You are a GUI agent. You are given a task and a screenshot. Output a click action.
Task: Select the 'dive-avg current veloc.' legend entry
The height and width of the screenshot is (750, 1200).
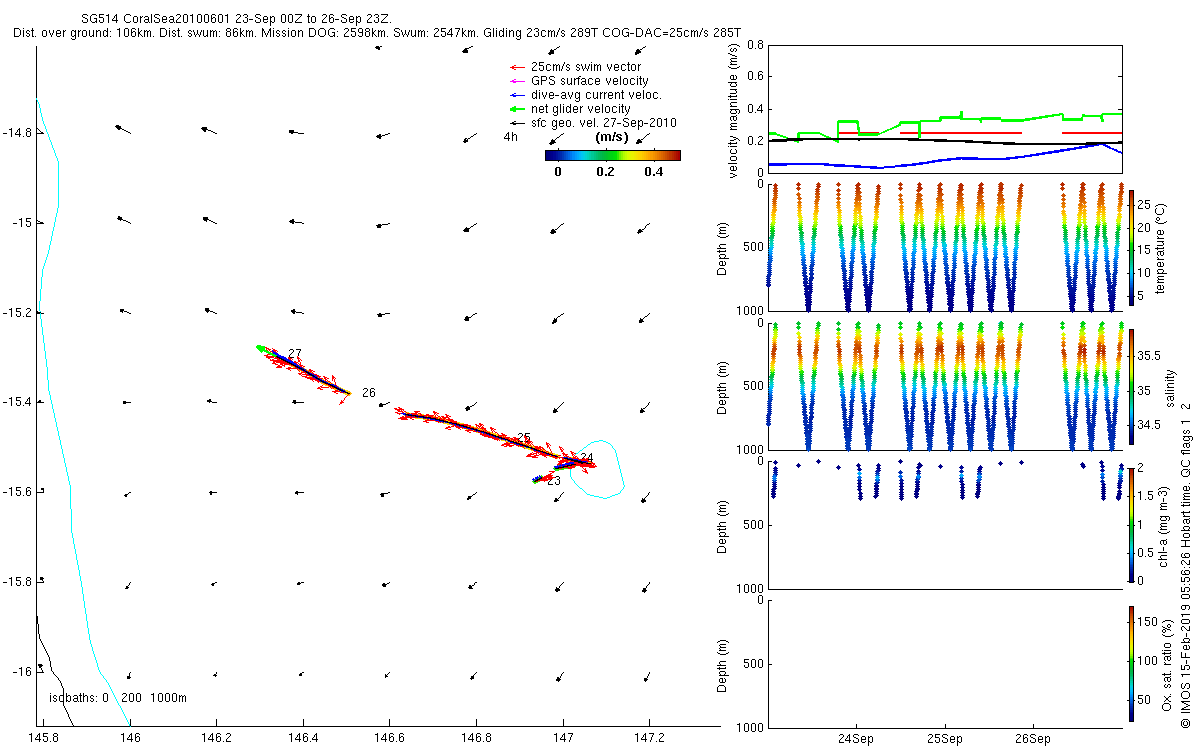point(597,95)
